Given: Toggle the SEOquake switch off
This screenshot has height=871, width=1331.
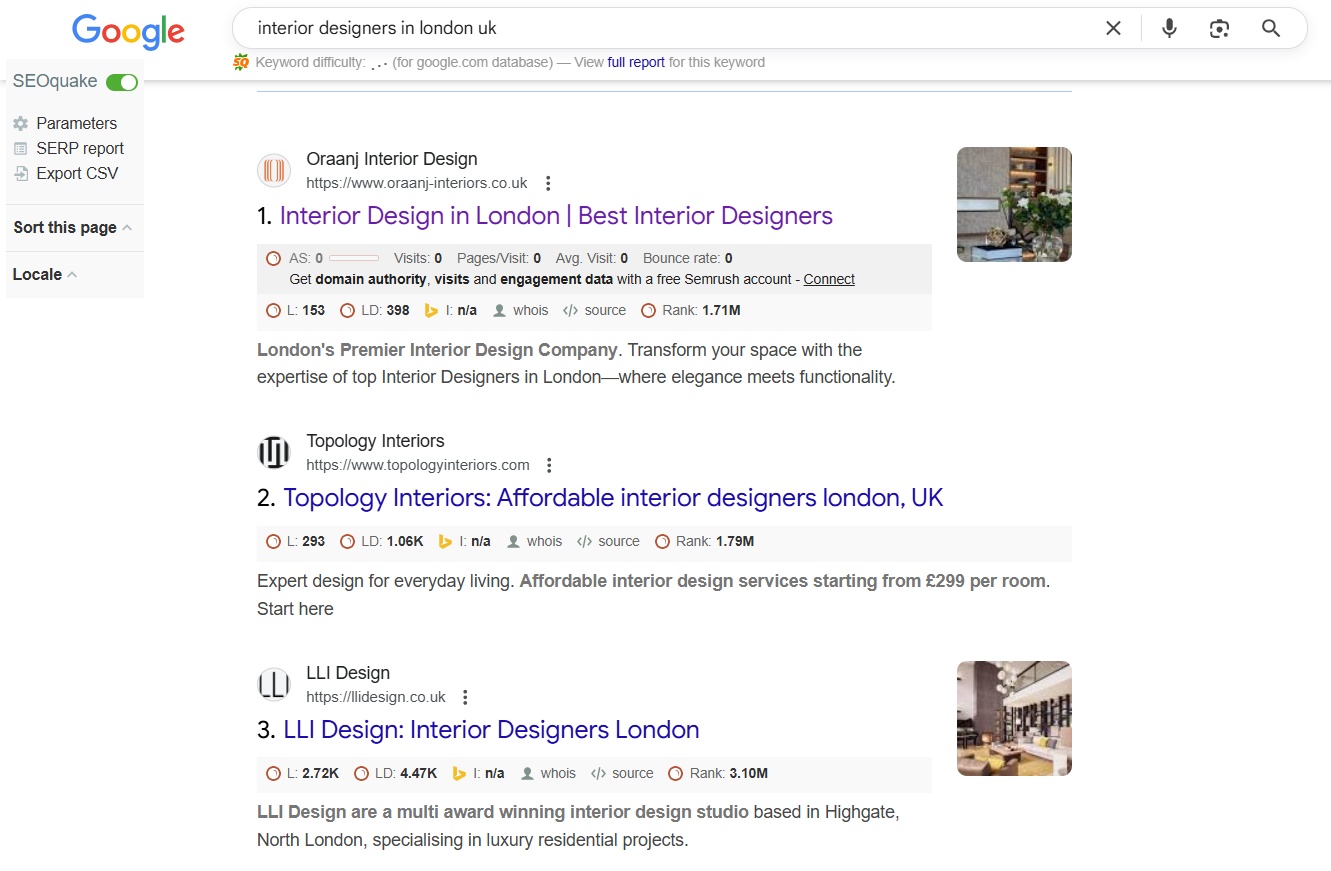Looking at the screenshot, I should point(122,82).
